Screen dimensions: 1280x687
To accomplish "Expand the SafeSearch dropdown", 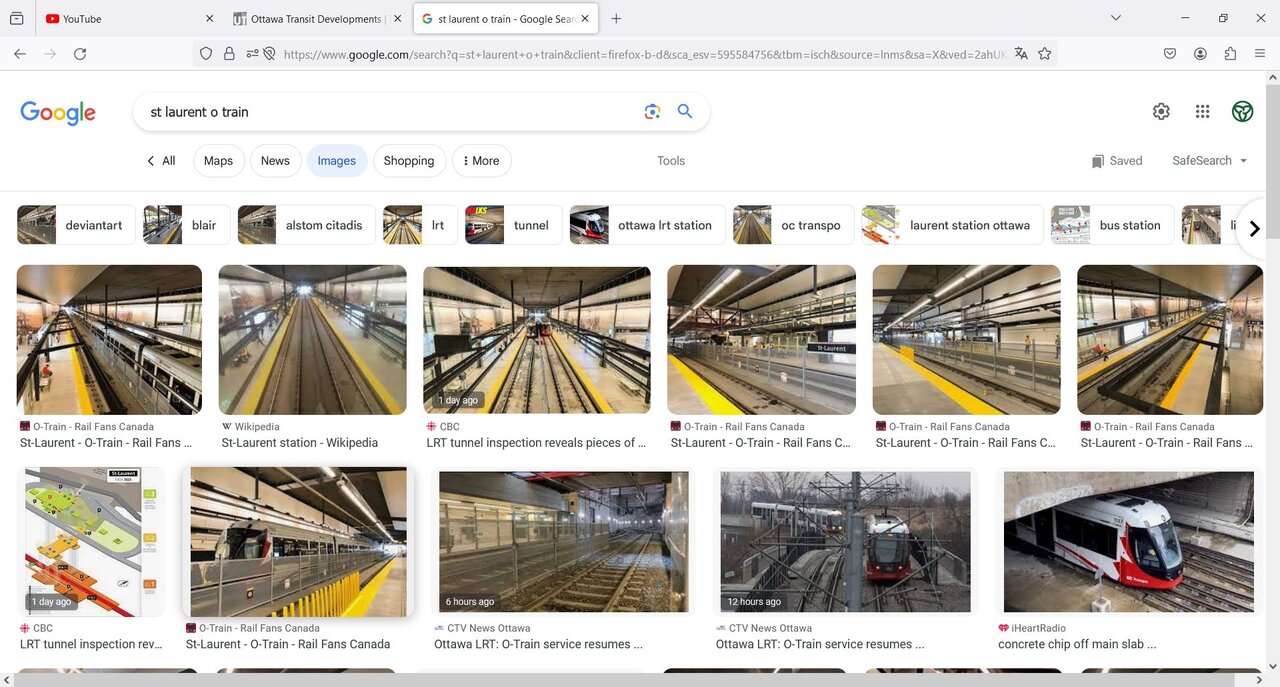I will [x=1210, y=161].
